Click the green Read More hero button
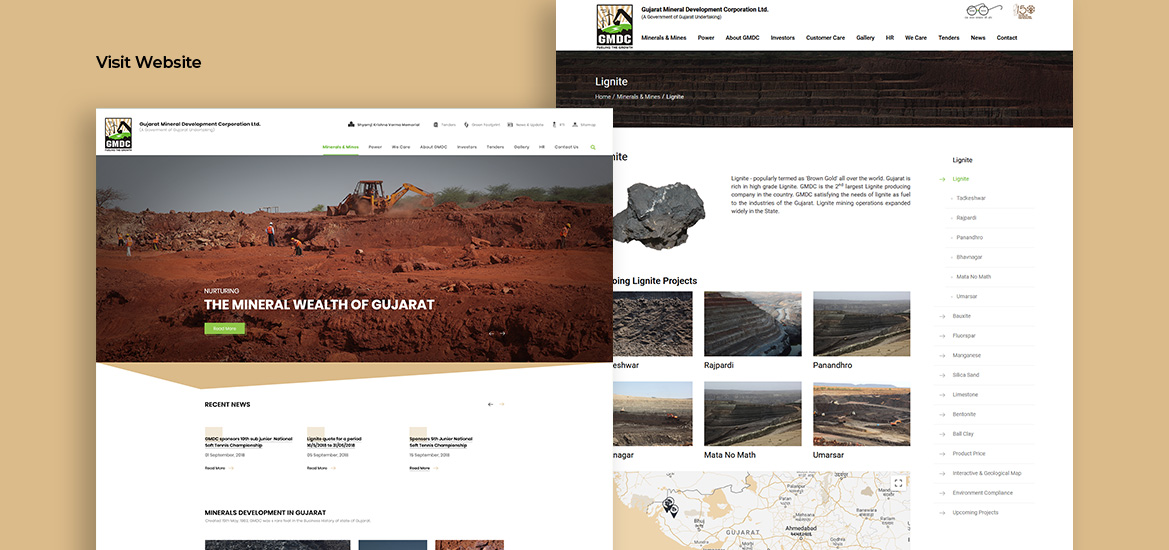1169x550 pixels. point(224,328)
